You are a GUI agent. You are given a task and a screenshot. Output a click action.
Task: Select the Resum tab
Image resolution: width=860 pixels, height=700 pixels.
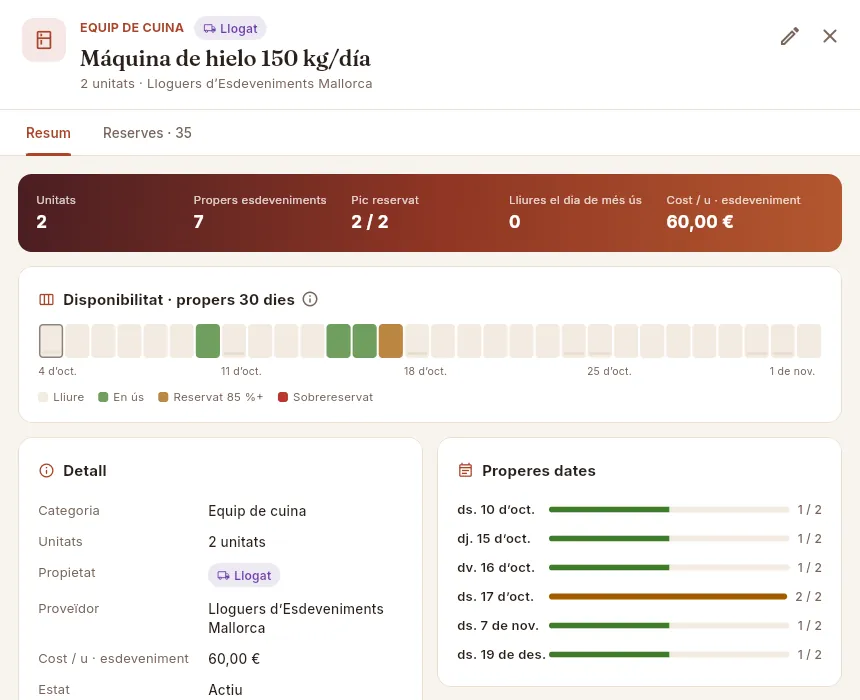click(x=48, y=133)
